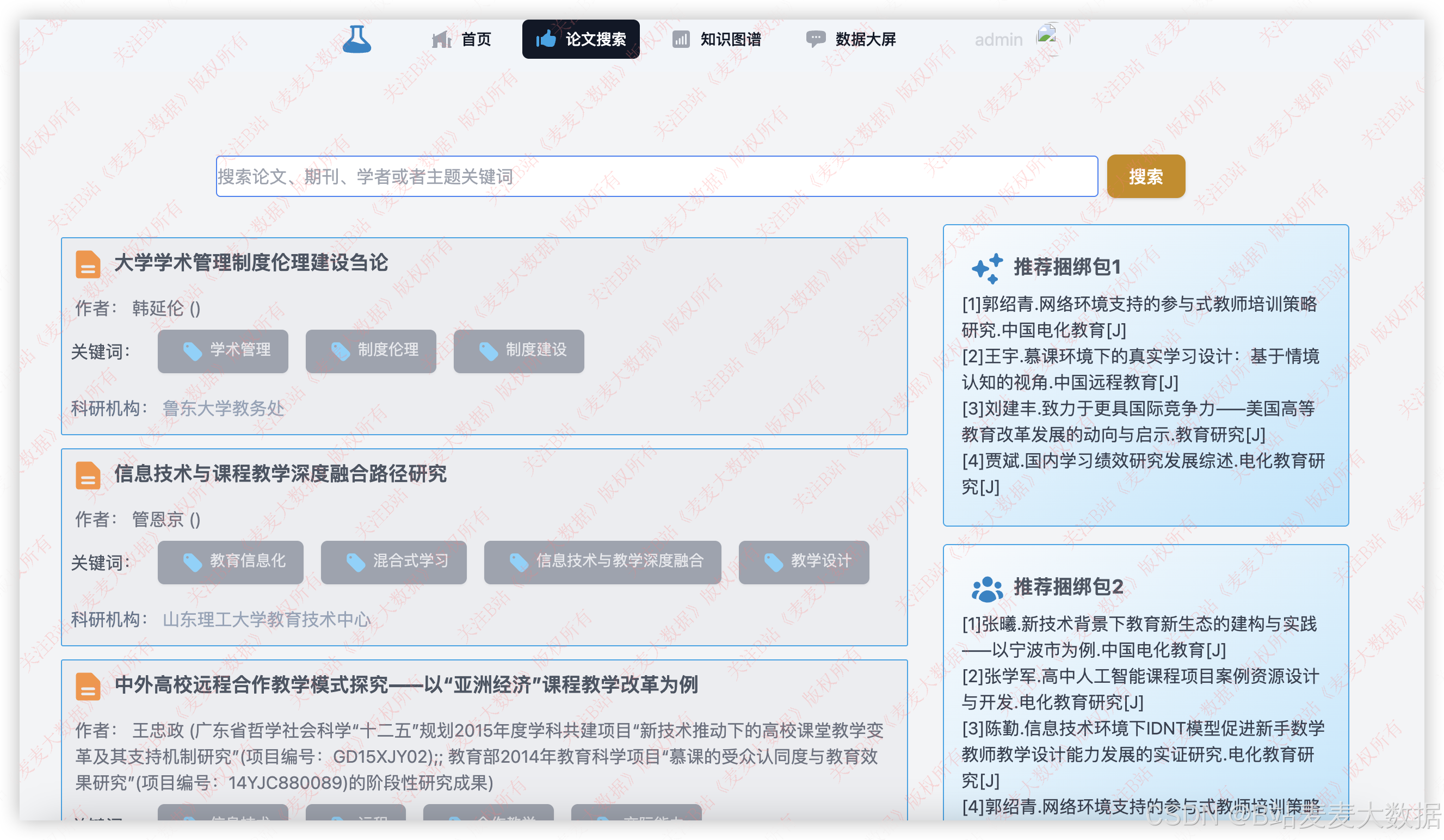Select the 制度伦理 keyword tag

pyautogui.click(x=371, y=351)
